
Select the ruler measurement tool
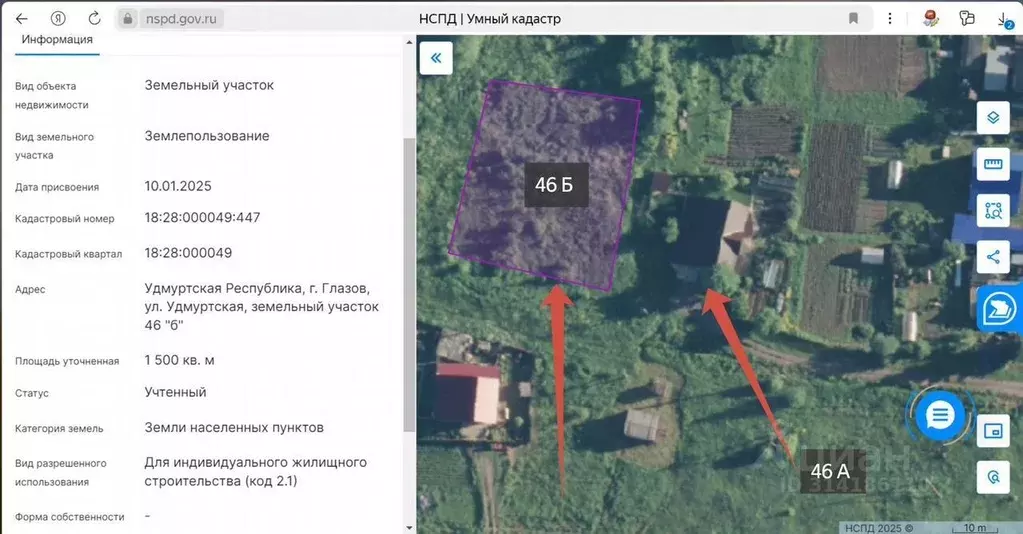pyautogui.click(x=993, y=165)
